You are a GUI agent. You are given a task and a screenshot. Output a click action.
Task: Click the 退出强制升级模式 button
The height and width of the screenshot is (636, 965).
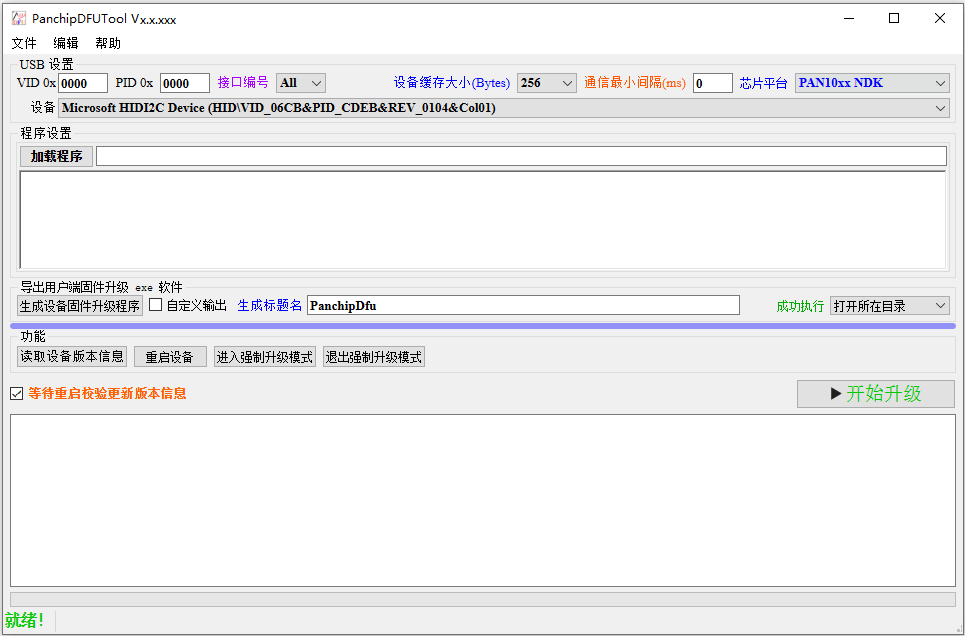pos(374,356)
